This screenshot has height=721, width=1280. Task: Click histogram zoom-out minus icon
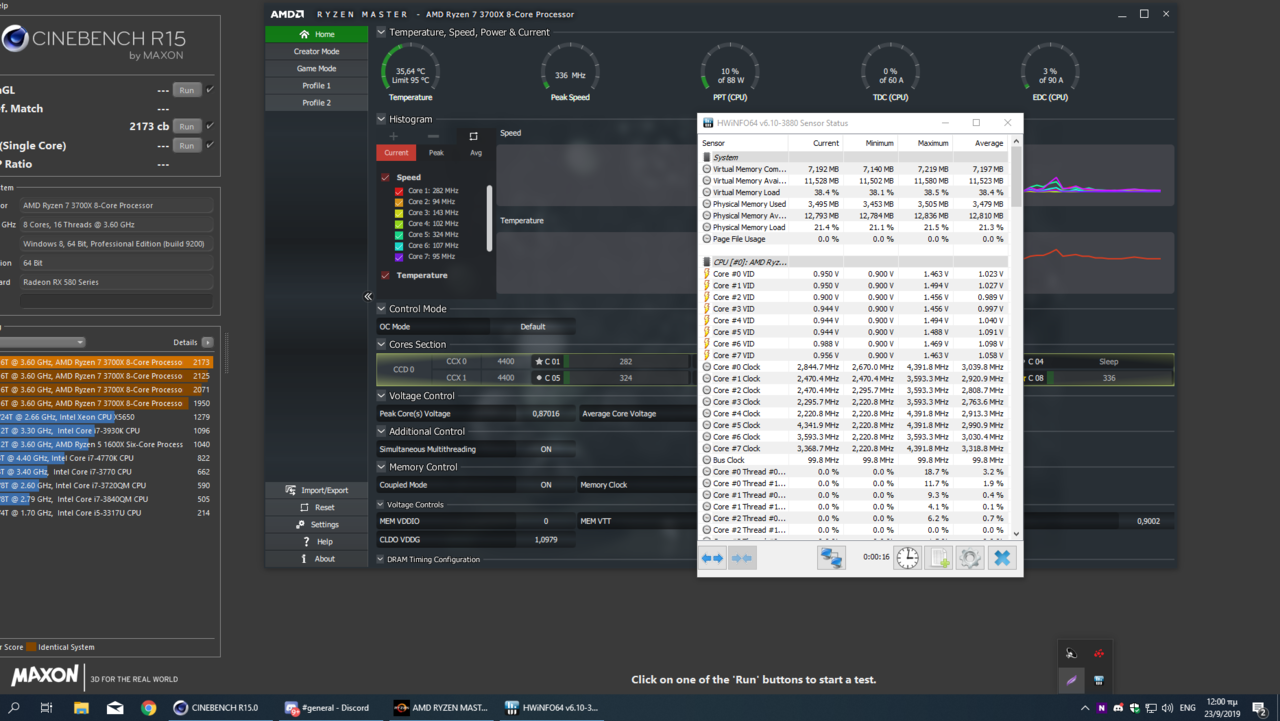point(433,136)
